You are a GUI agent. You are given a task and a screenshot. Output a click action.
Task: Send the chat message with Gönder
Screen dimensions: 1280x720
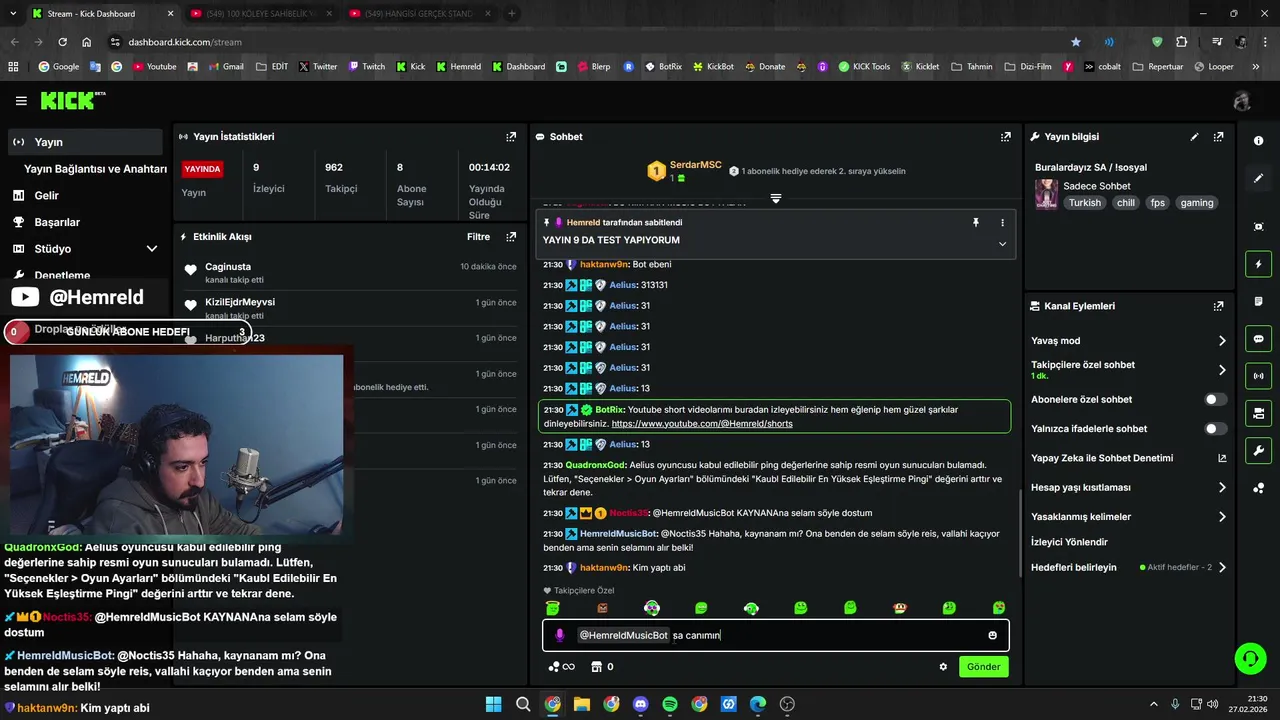click(x=983, y=667)
